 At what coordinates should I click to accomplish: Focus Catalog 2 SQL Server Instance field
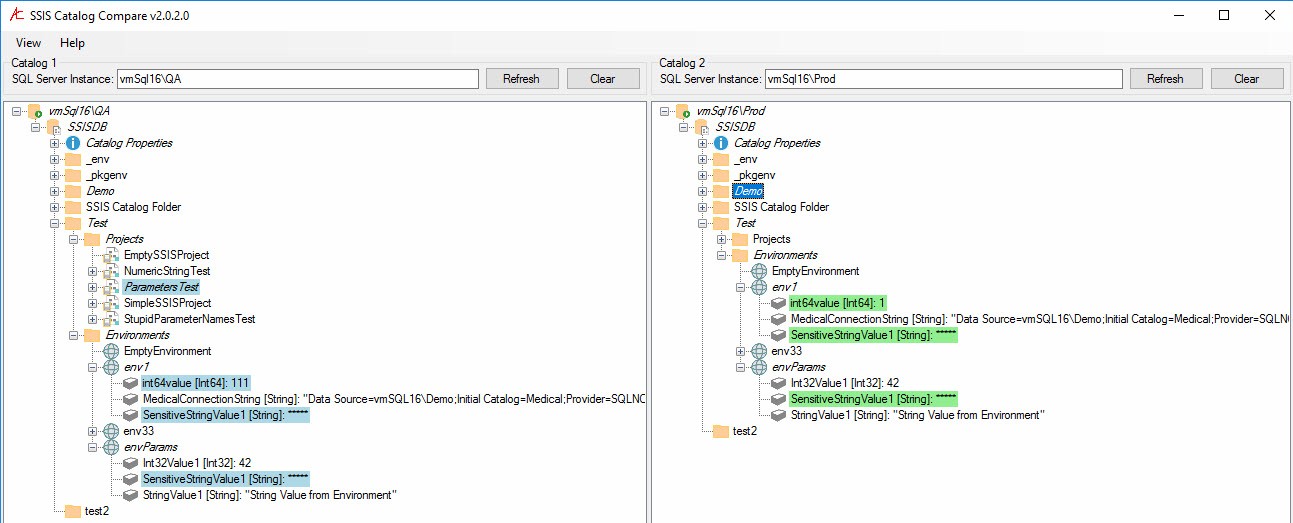[x=942, y=79]
